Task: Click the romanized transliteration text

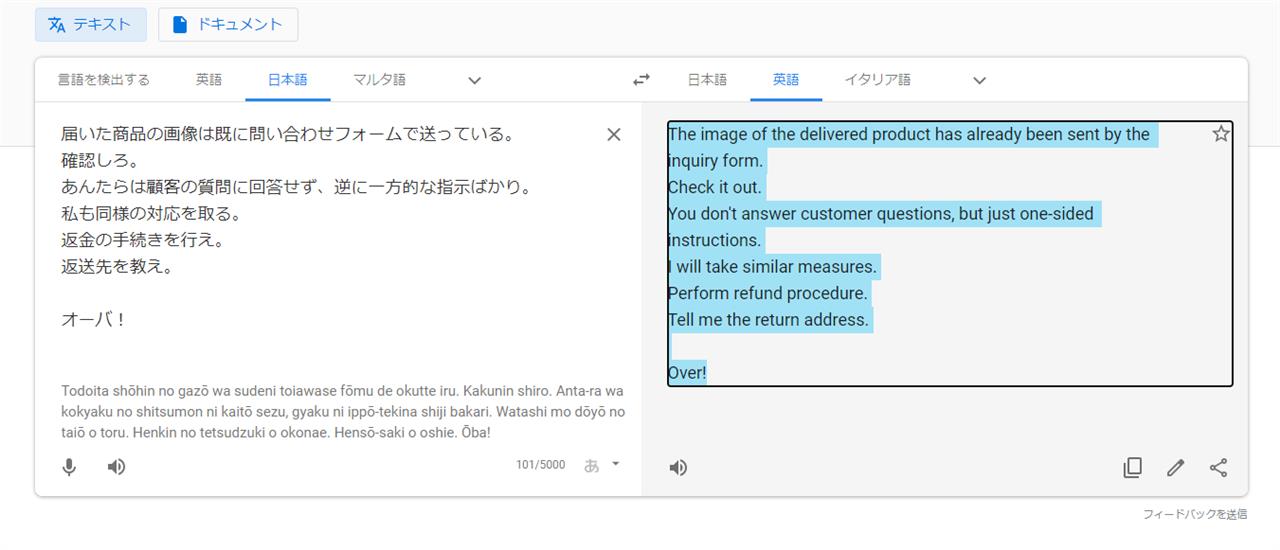Action: pos(342,412)
